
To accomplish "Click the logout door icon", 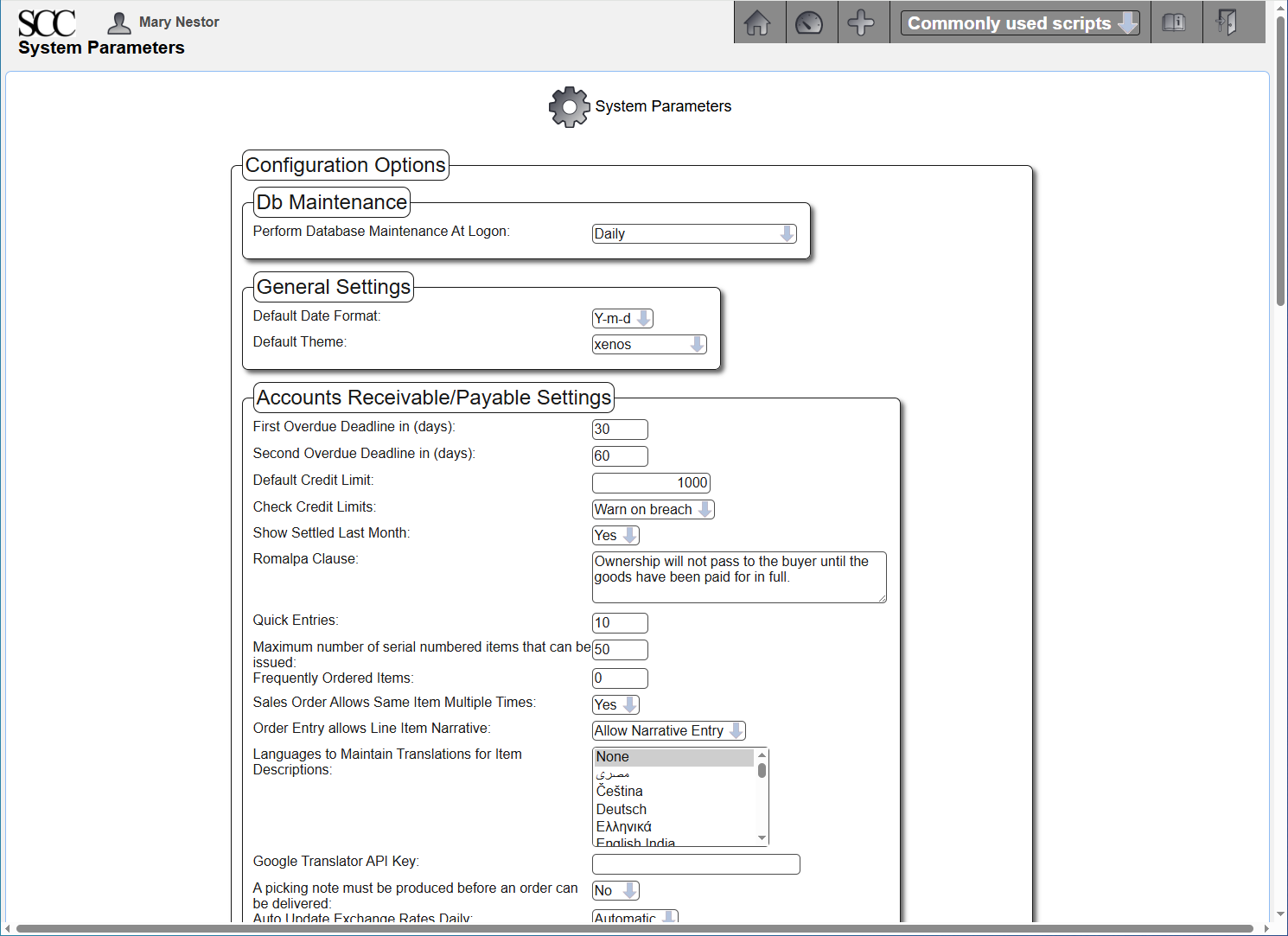I will (1226, 22).
